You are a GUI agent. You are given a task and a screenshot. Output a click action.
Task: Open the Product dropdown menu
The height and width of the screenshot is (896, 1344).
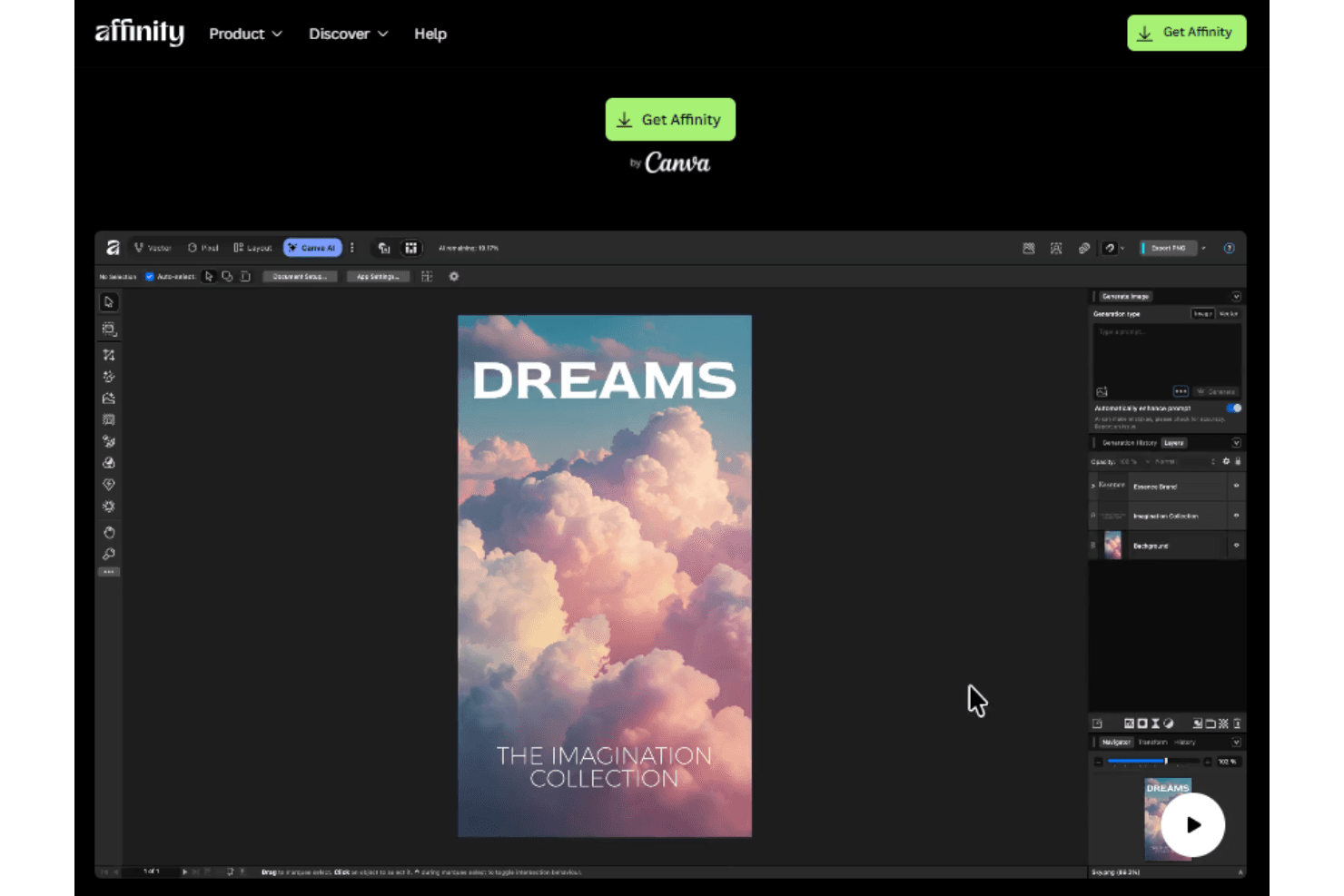coord(245,34)
